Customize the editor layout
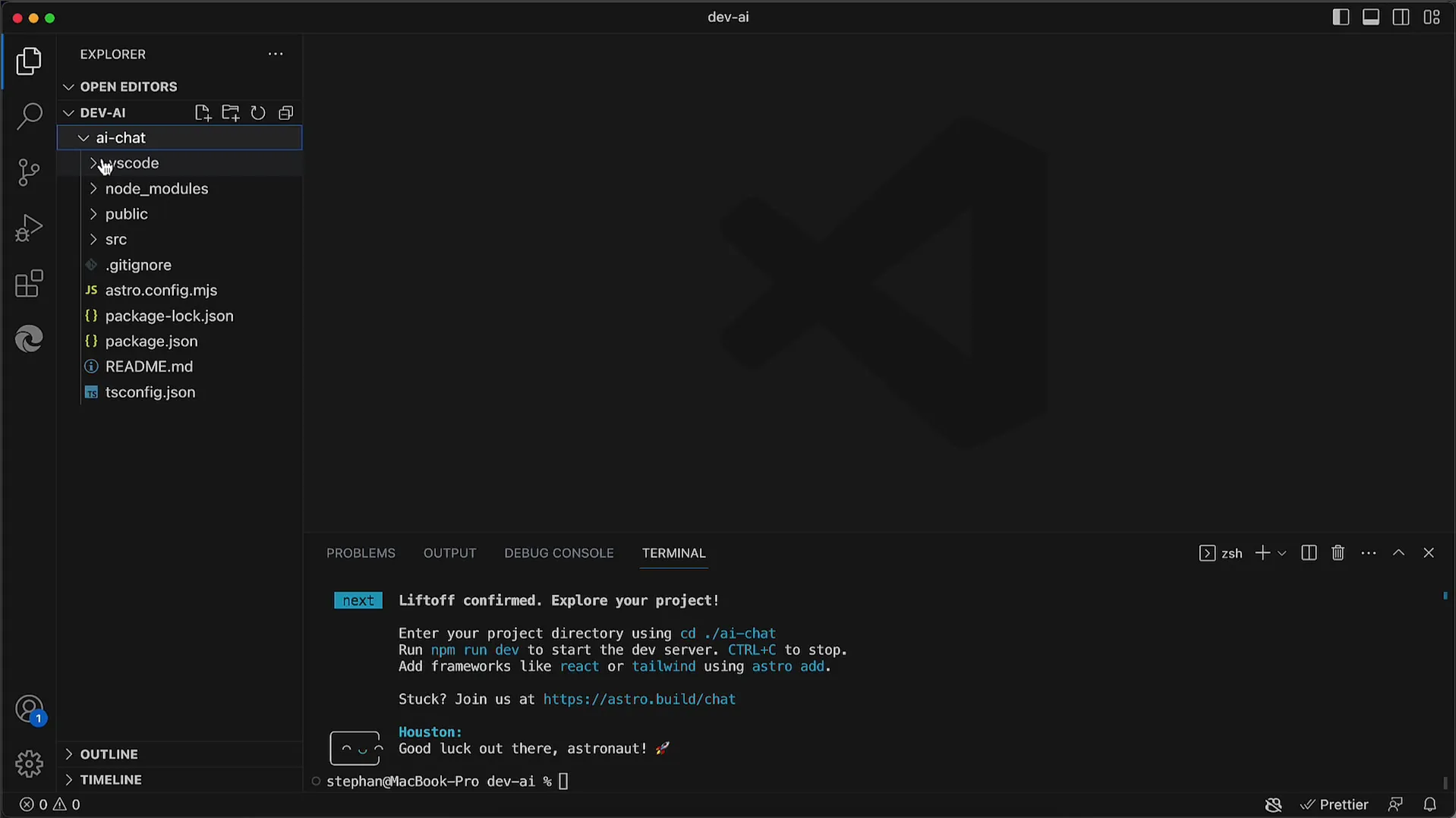 [x=1432, y=17]
